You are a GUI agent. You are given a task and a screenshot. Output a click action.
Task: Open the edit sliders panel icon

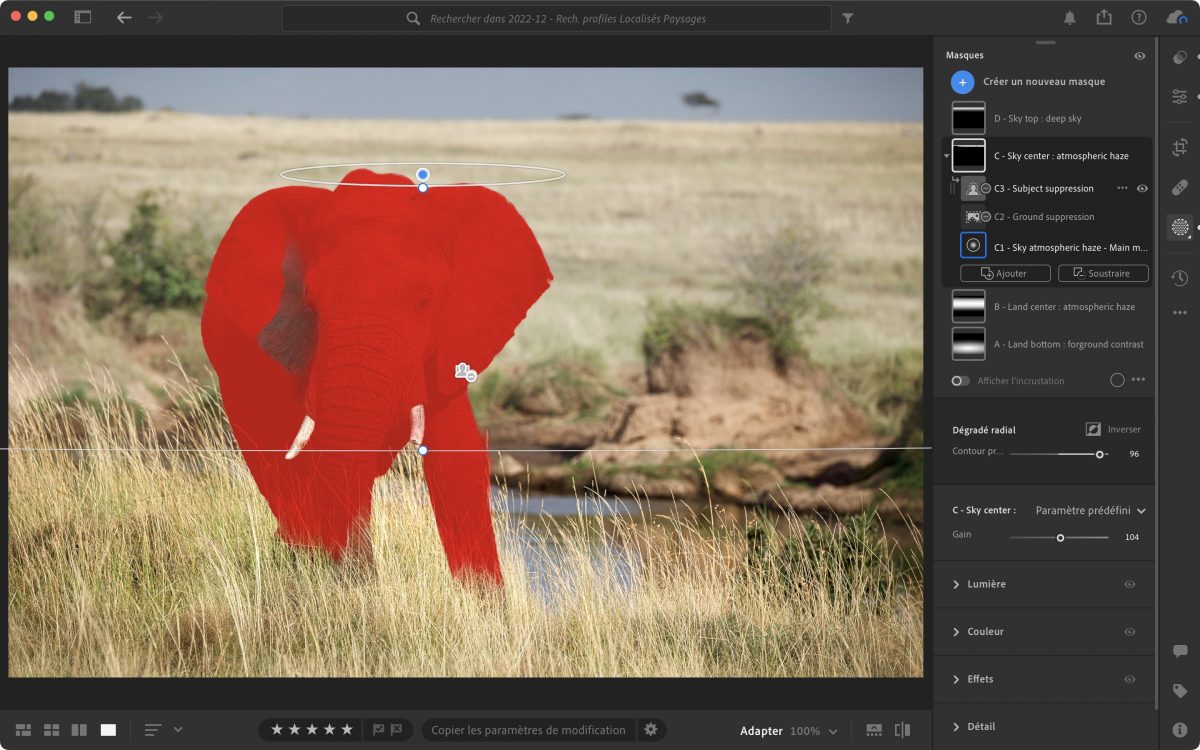(1180, 96)
